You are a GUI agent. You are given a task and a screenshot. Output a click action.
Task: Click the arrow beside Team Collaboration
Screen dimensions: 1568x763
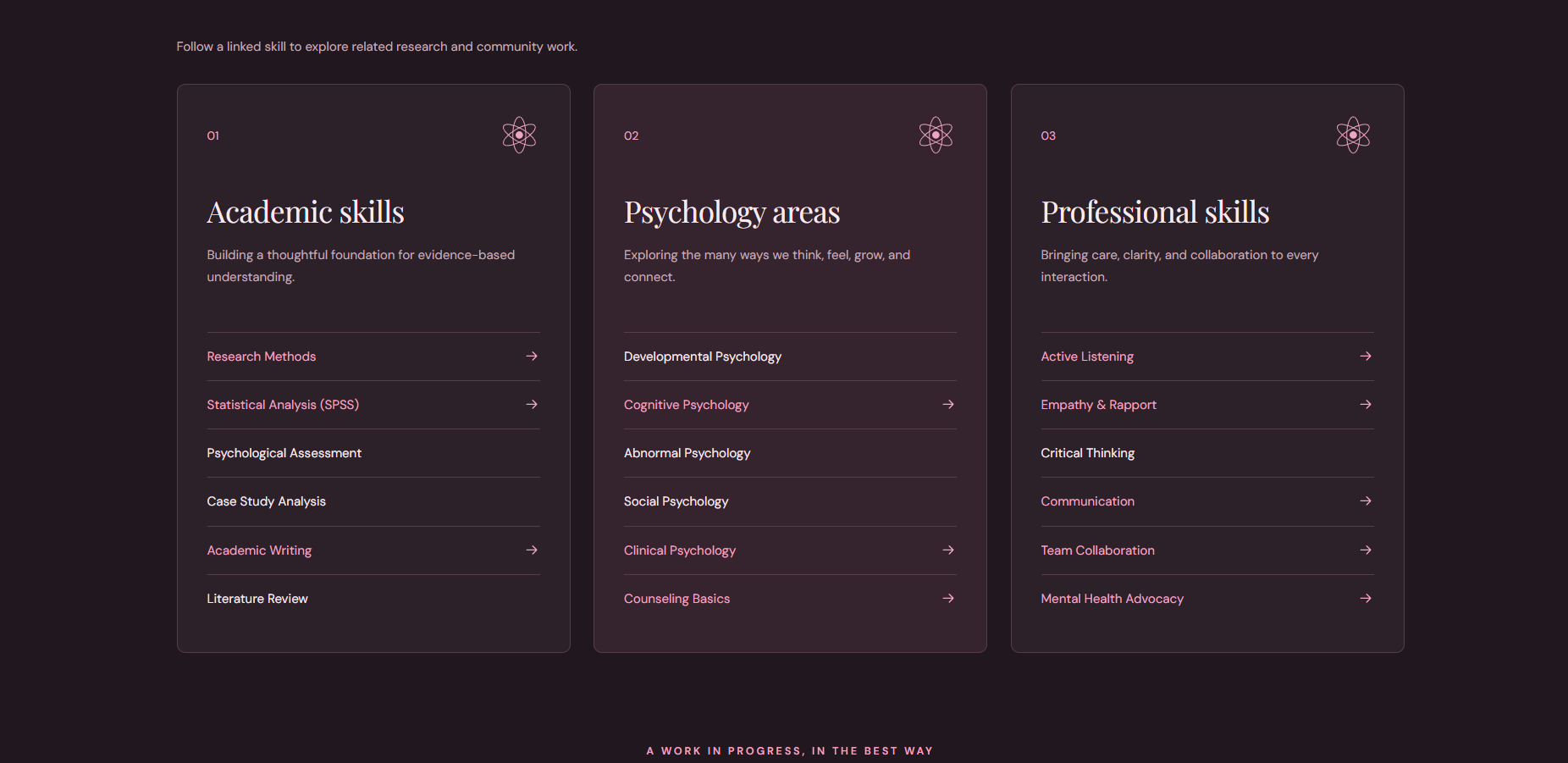click(1366, 550)
